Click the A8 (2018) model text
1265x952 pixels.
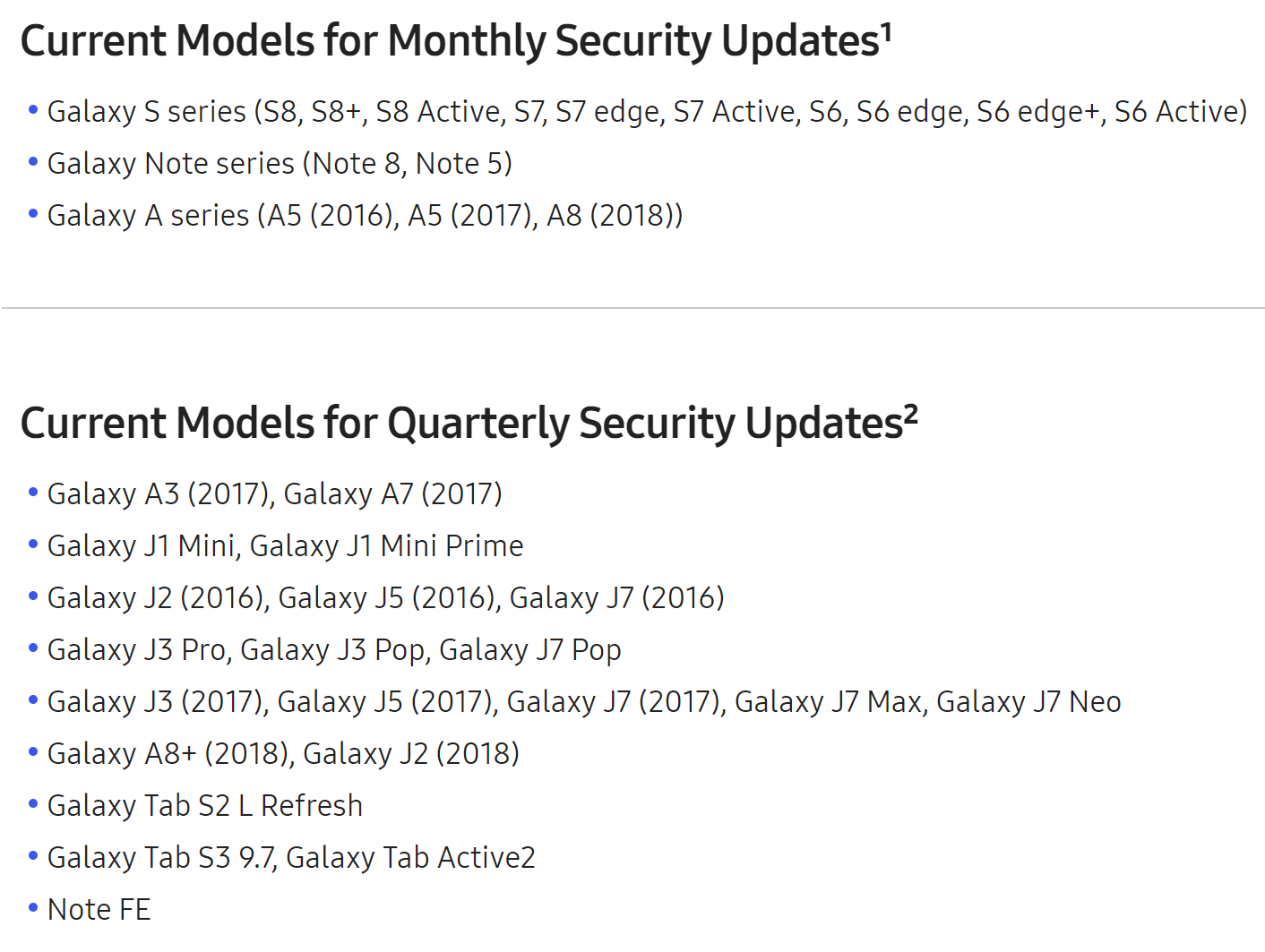click(610, 216)
